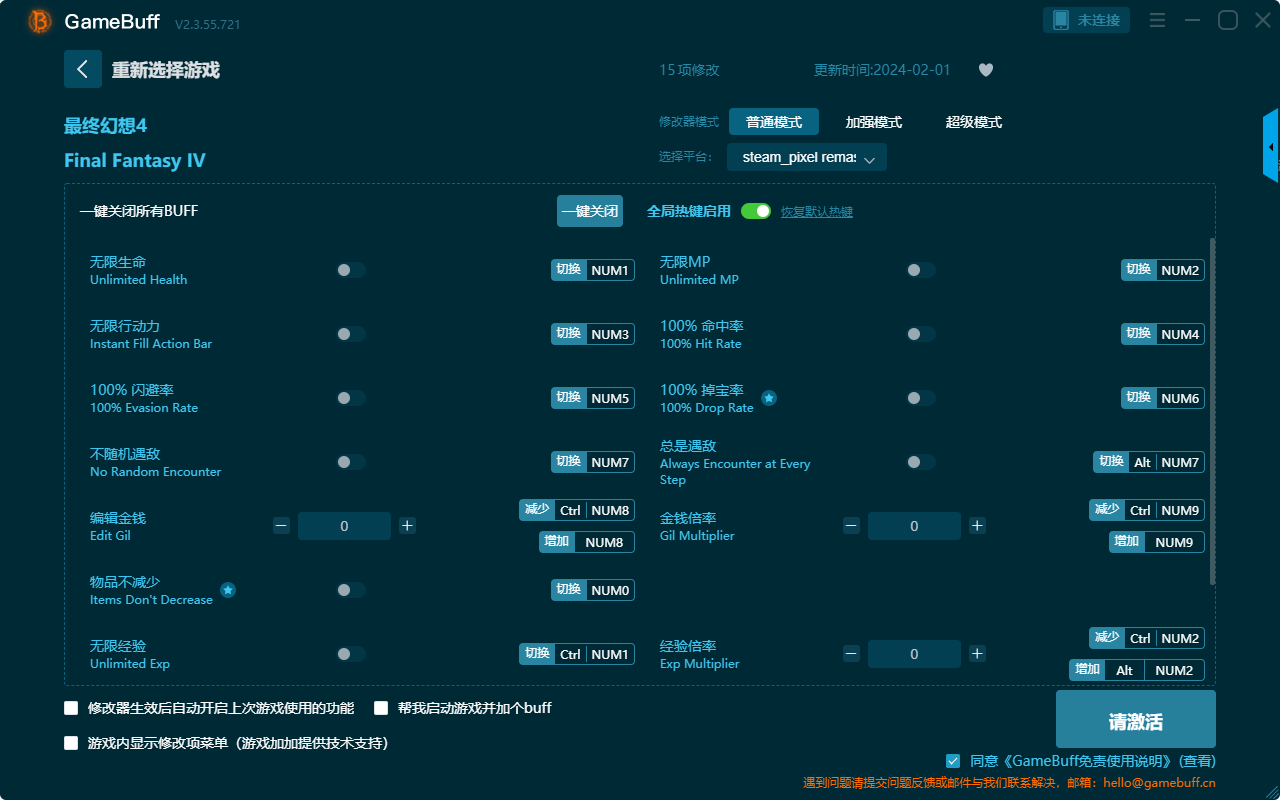The height and width of the screenshot is (800, 1280).
Task: Click NUM6 hotkey for 100% Drop Rate
Action: pos(1163,398)
